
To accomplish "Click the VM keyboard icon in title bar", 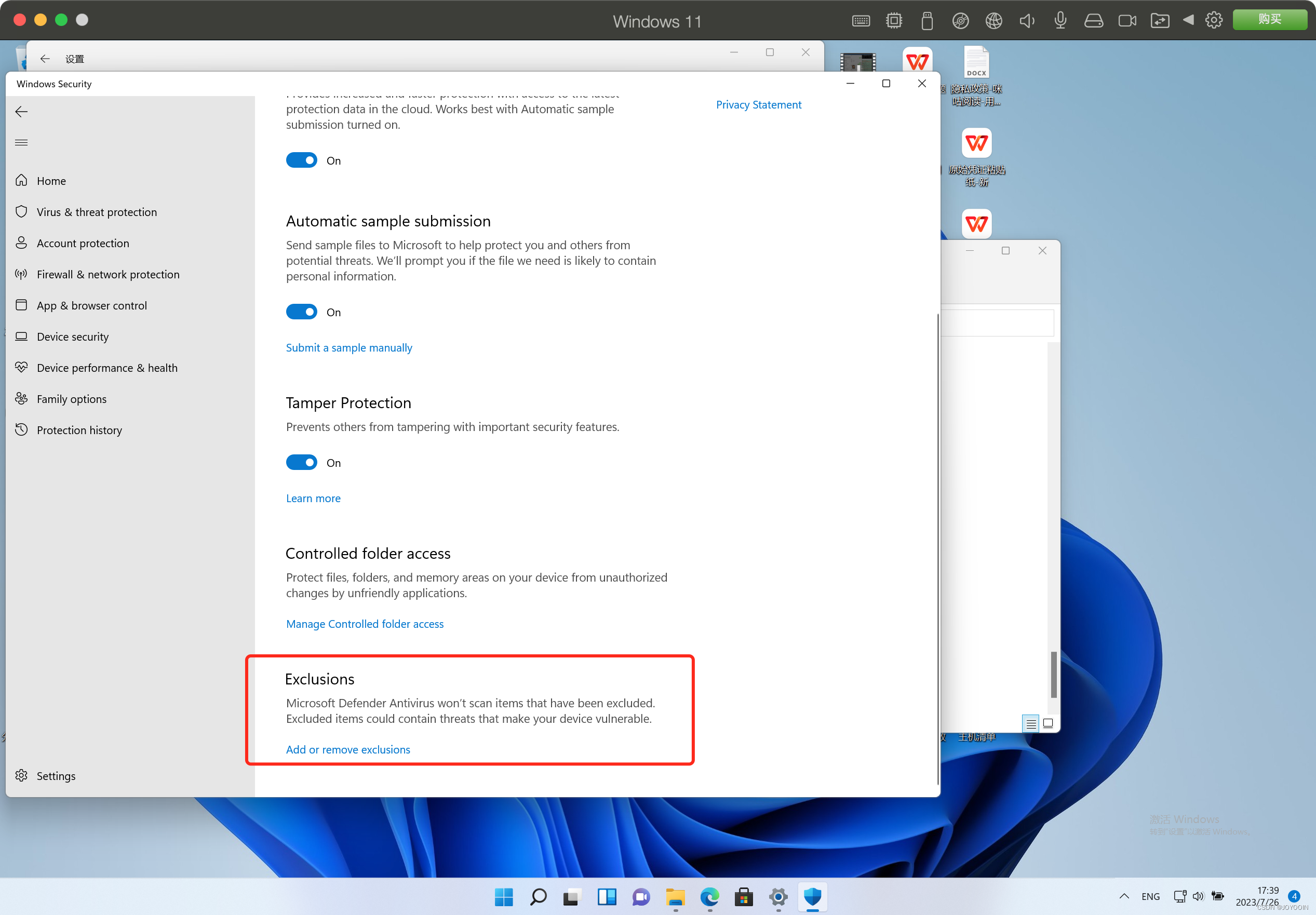I will (861, 21).
